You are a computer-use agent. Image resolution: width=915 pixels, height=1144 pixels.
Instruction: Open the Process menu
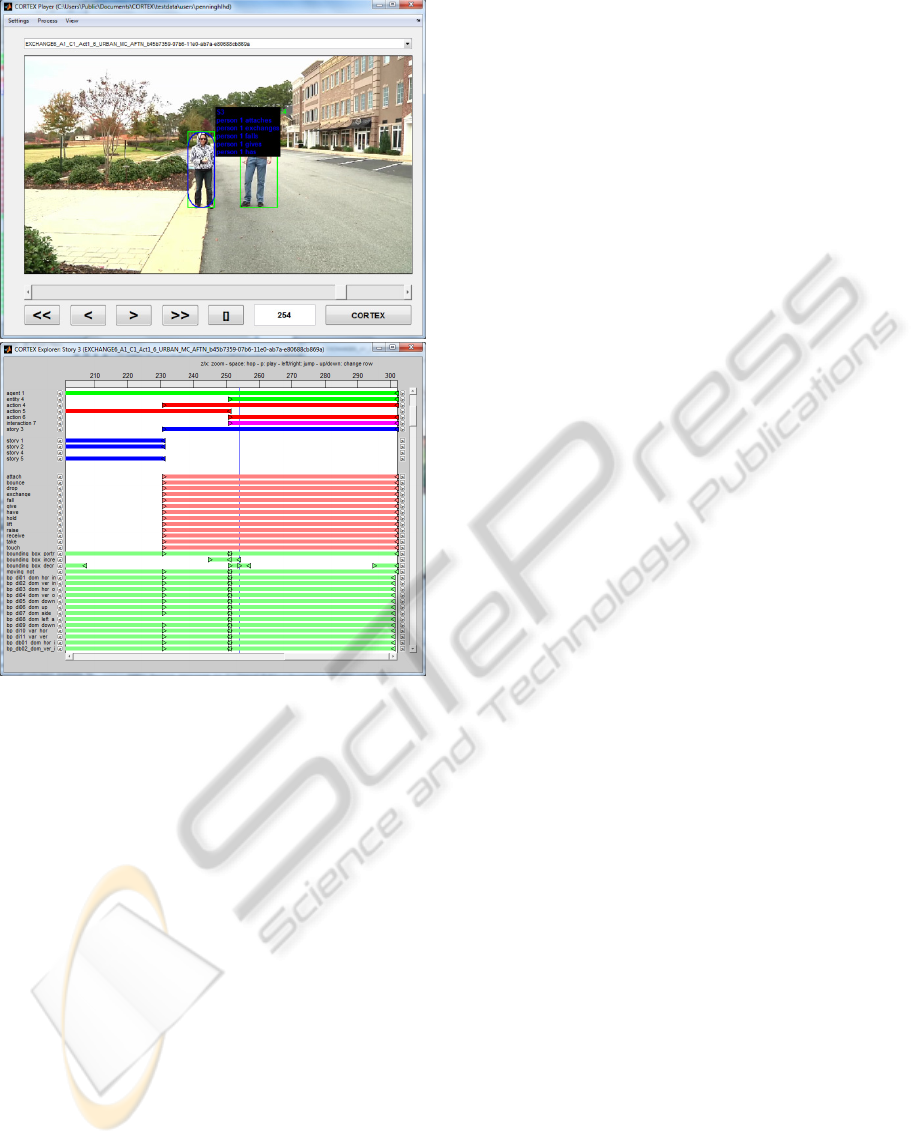pyautogui.click(x=47, y=20)
